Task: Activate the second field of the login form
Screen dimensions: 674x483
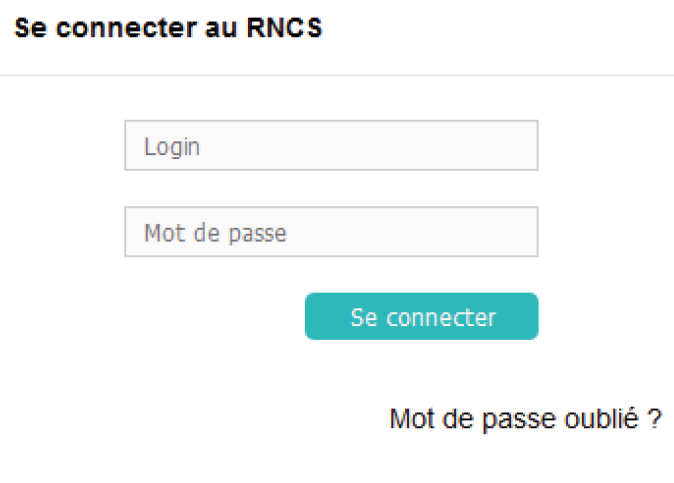Action: pos(331,232)
